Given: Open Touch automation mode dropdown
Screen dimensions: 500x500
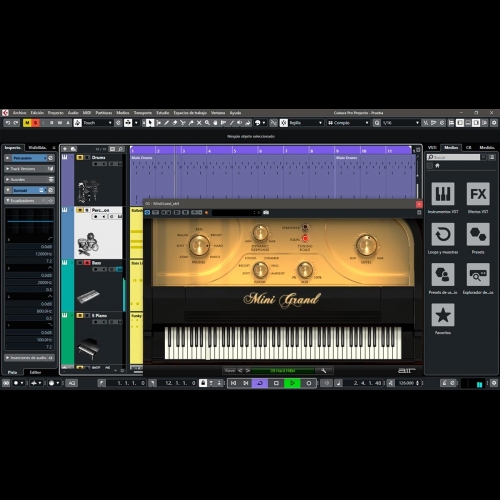Looking at the screenshot, I should 97,123.
